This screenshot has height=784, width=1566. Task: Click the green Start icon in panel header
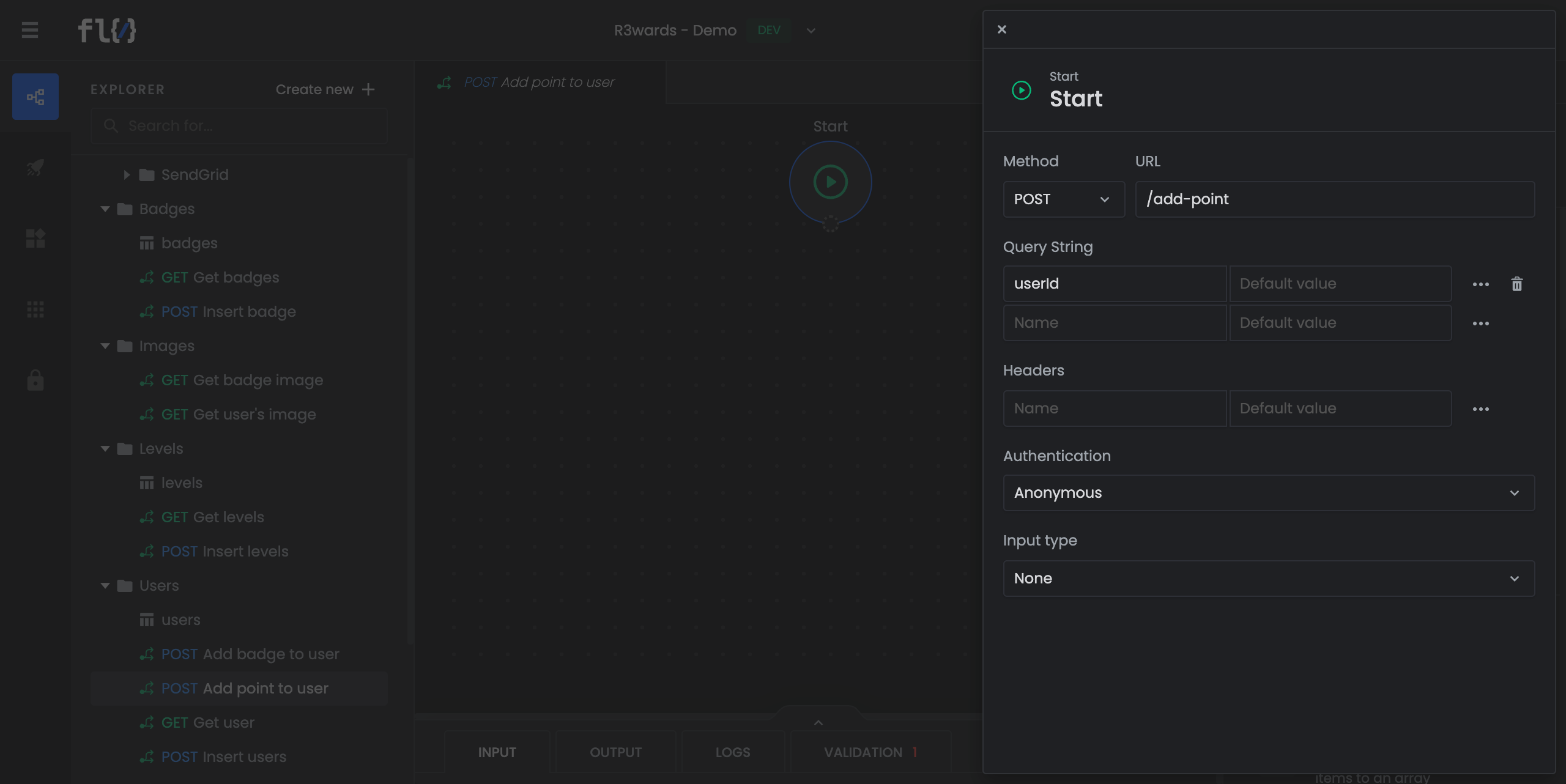[x=1022, y=91]
